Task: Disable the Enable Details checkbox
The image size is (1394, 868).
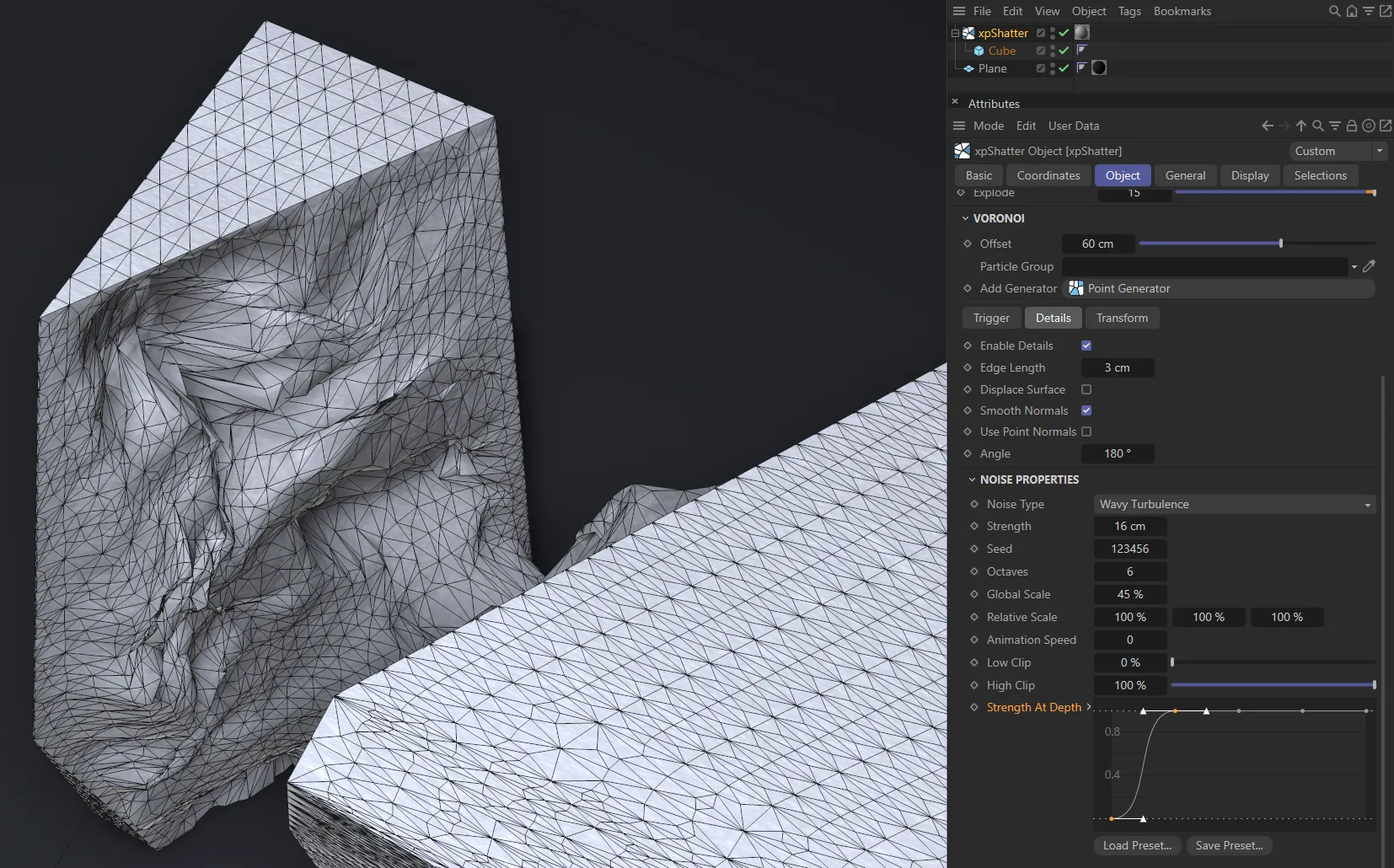Action: point(1086,346)
